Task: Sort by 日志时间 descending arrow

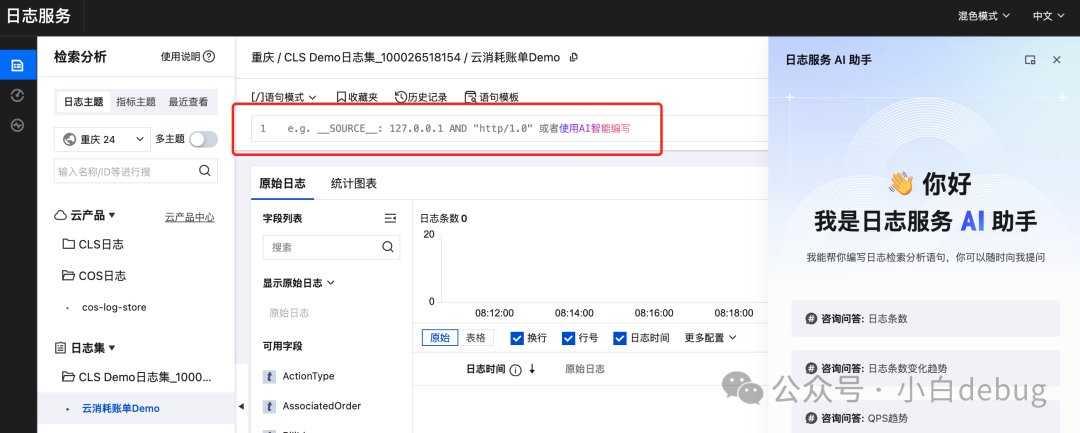Action: (532, 369)
